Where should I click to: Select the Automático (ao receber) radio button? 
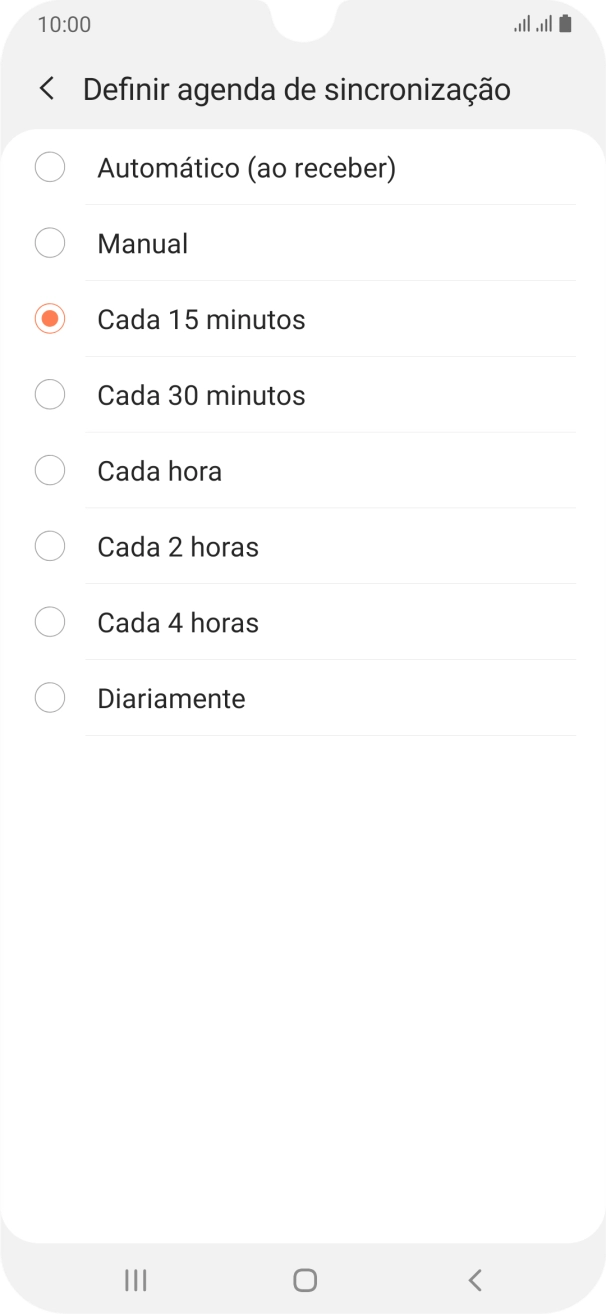50,167
